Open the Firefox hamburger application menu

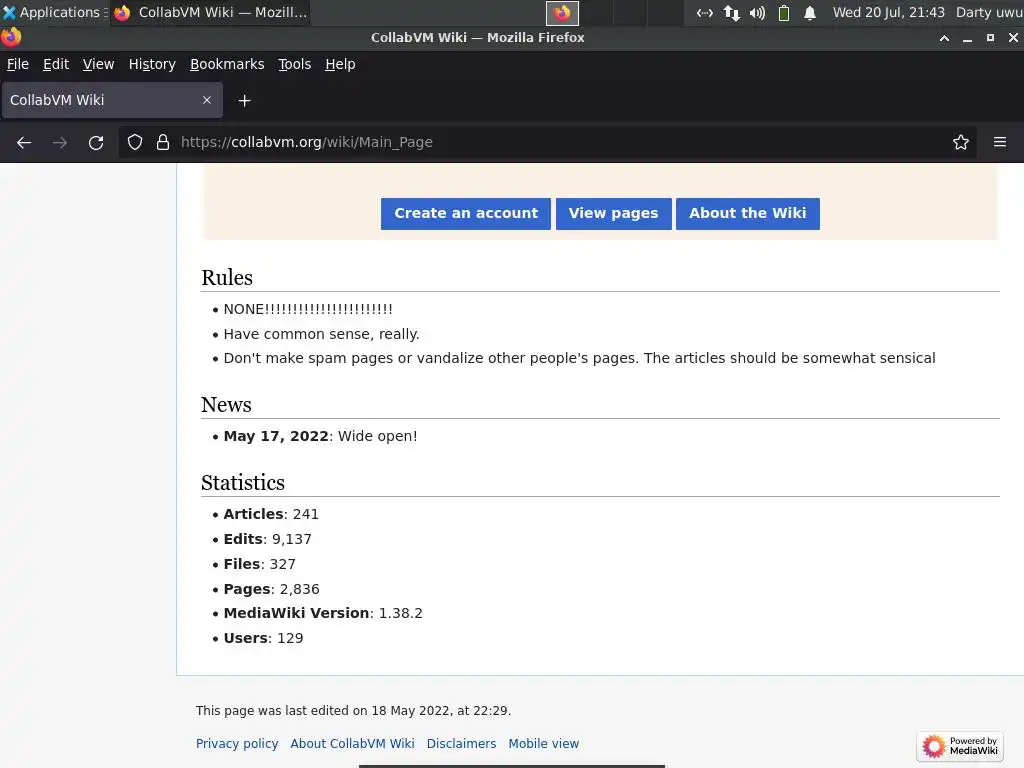(1000, 142)
